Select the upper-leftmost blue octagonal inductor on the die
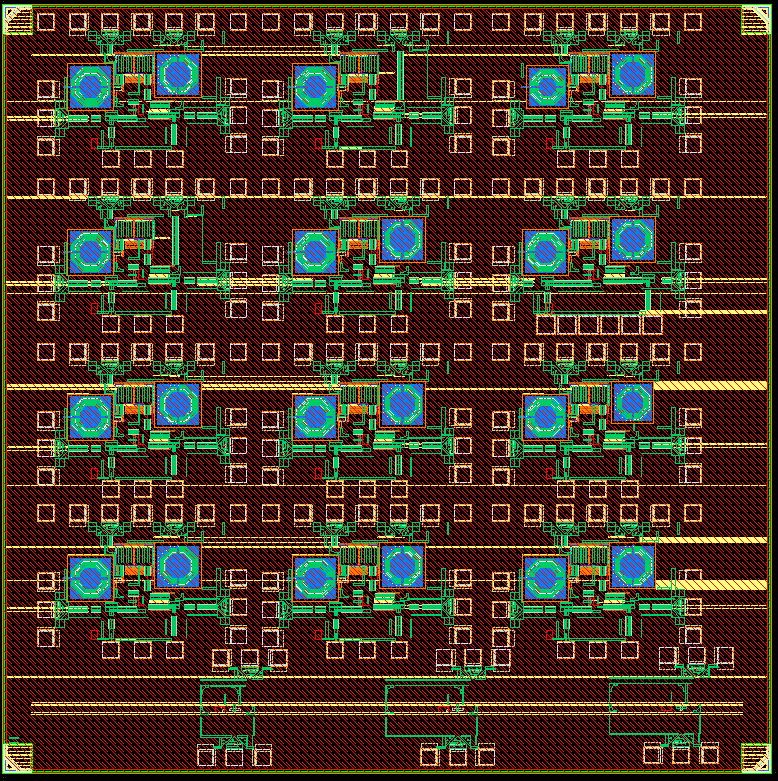The height and width of the screenshot is (781, 778). (x=90, y=87)
